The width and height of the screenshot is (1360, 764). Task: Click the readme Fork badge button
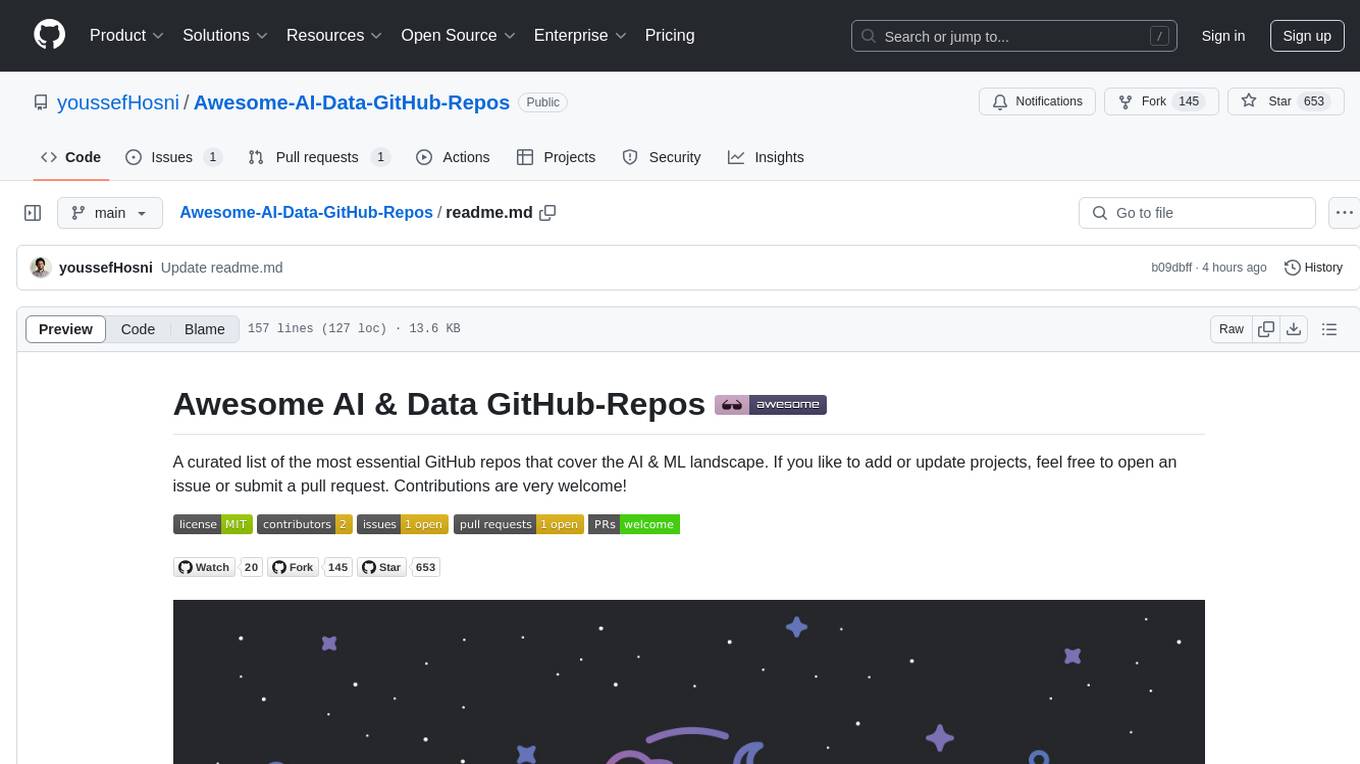(293, 567)
